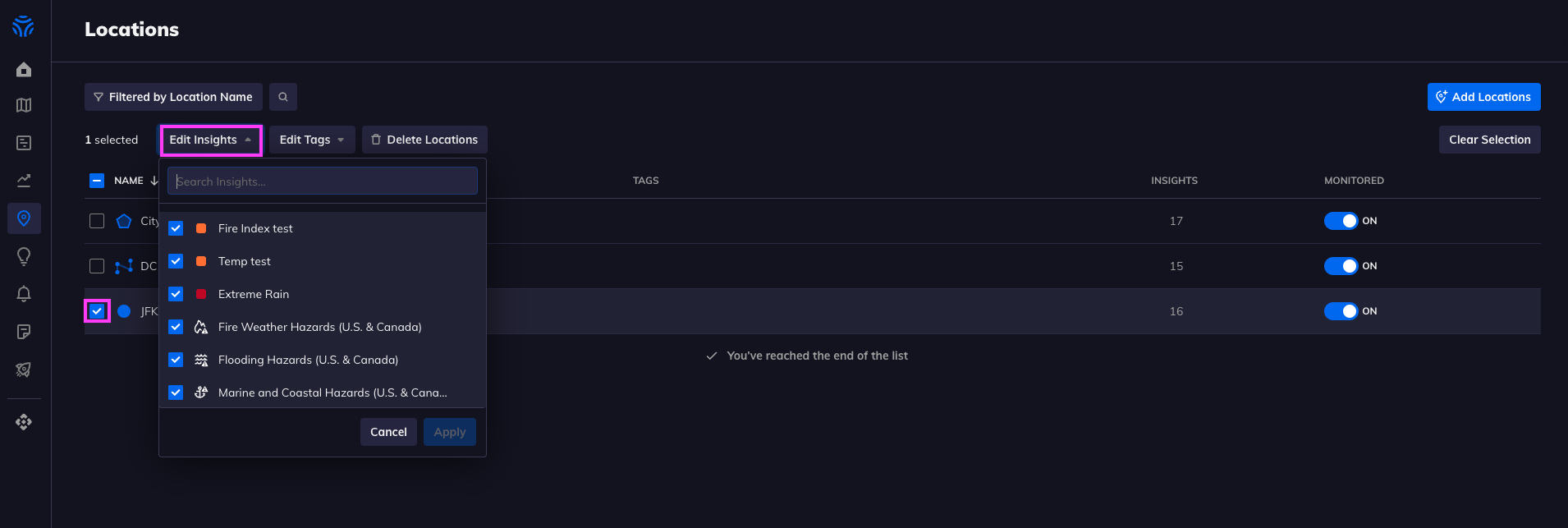Open the lightbulb Insights sidebar icon
Screen dimensions: 1568x528
24,256
